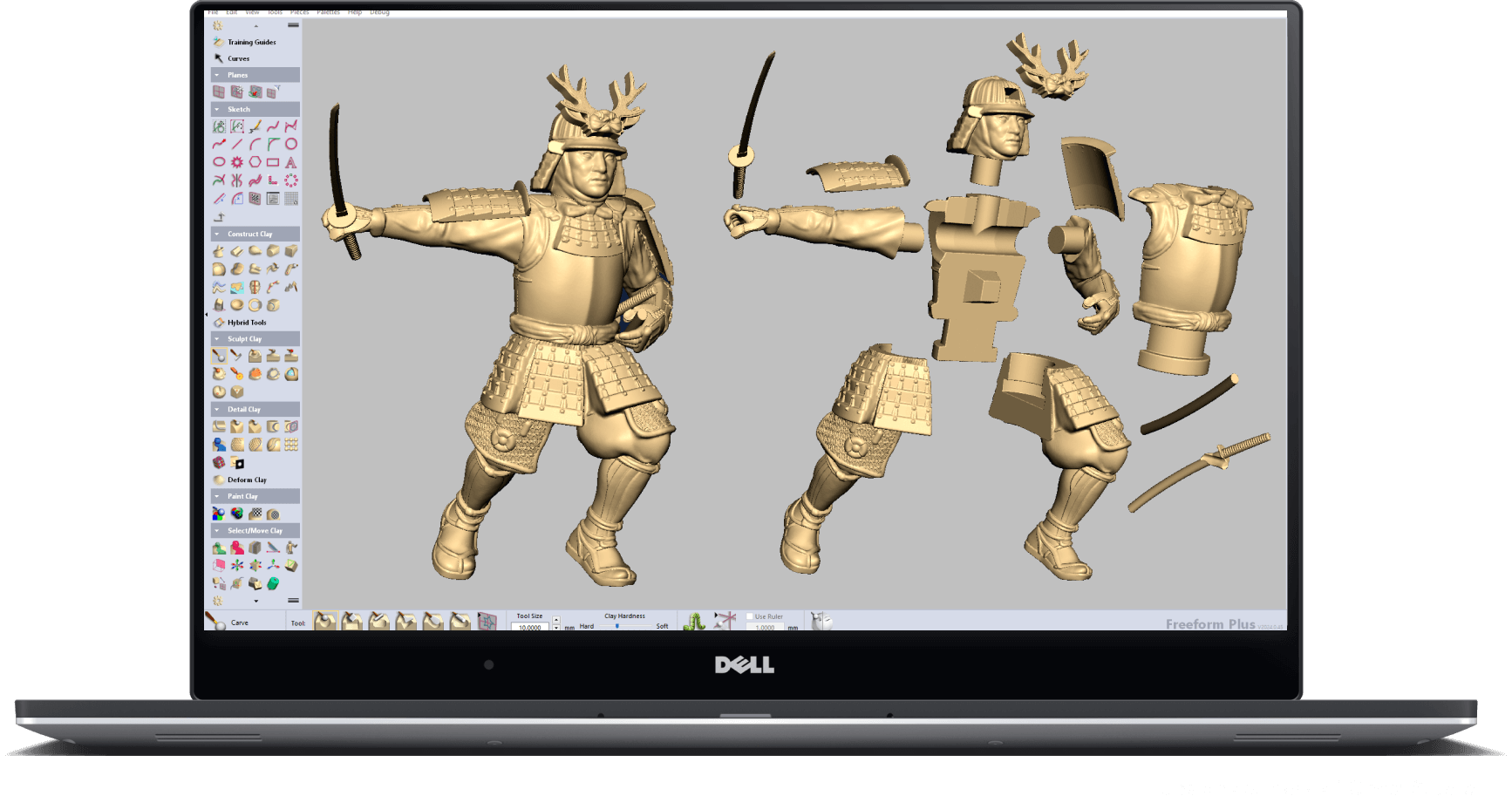
Task: Enable the Use Ruler checkbox
Action: (x=750, y=616)
